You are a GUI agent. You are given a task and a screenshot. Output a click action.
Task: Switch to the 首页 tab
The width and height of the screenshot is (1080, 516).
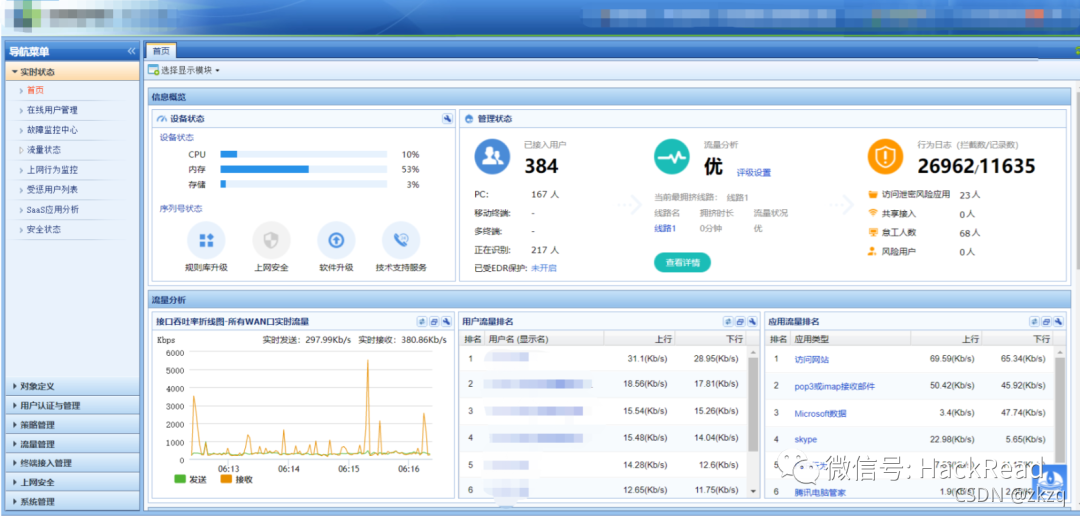tap(161, 51)
